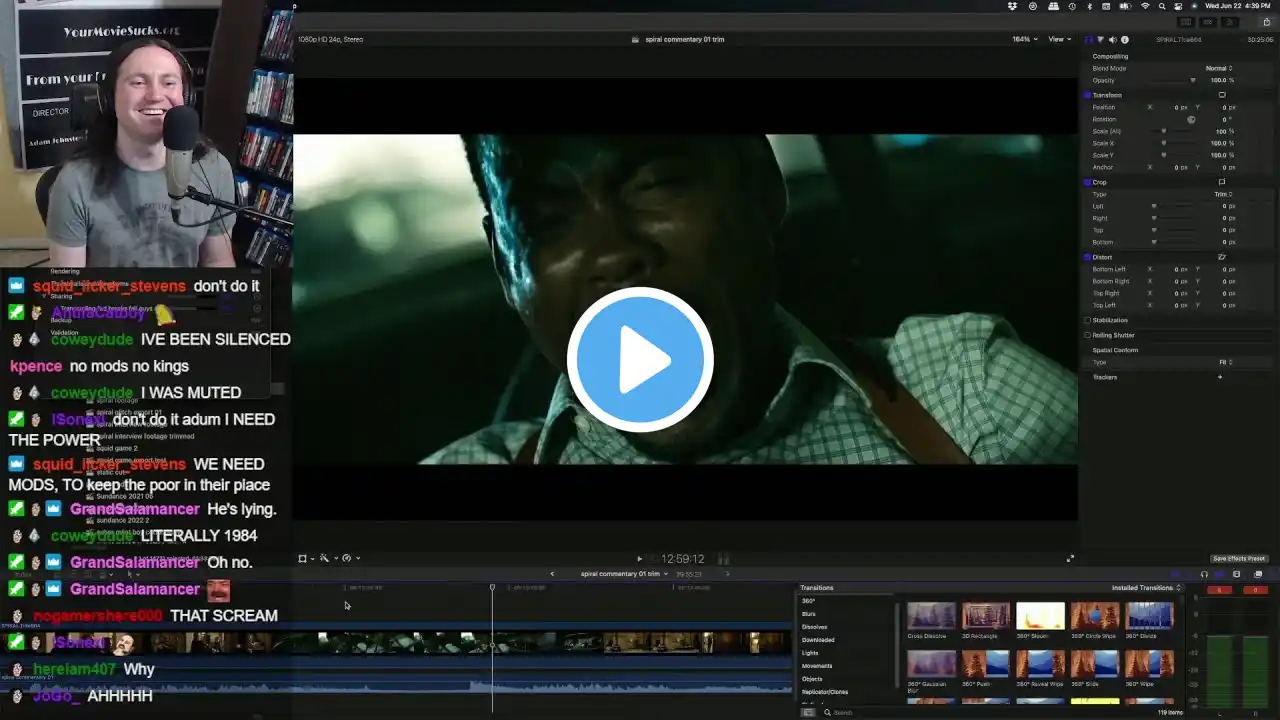The height and width of the screenshot is (720, 1280).
Task: Click the Transform on-screen controls icon
Action: tap(1222, 95)
